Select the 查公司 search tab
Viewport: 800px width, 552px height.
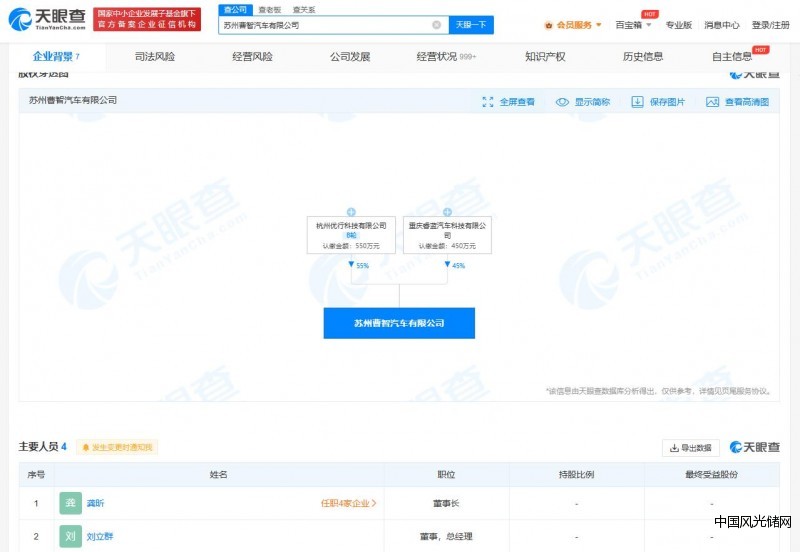pyautogui.click(x=235, y=10)
